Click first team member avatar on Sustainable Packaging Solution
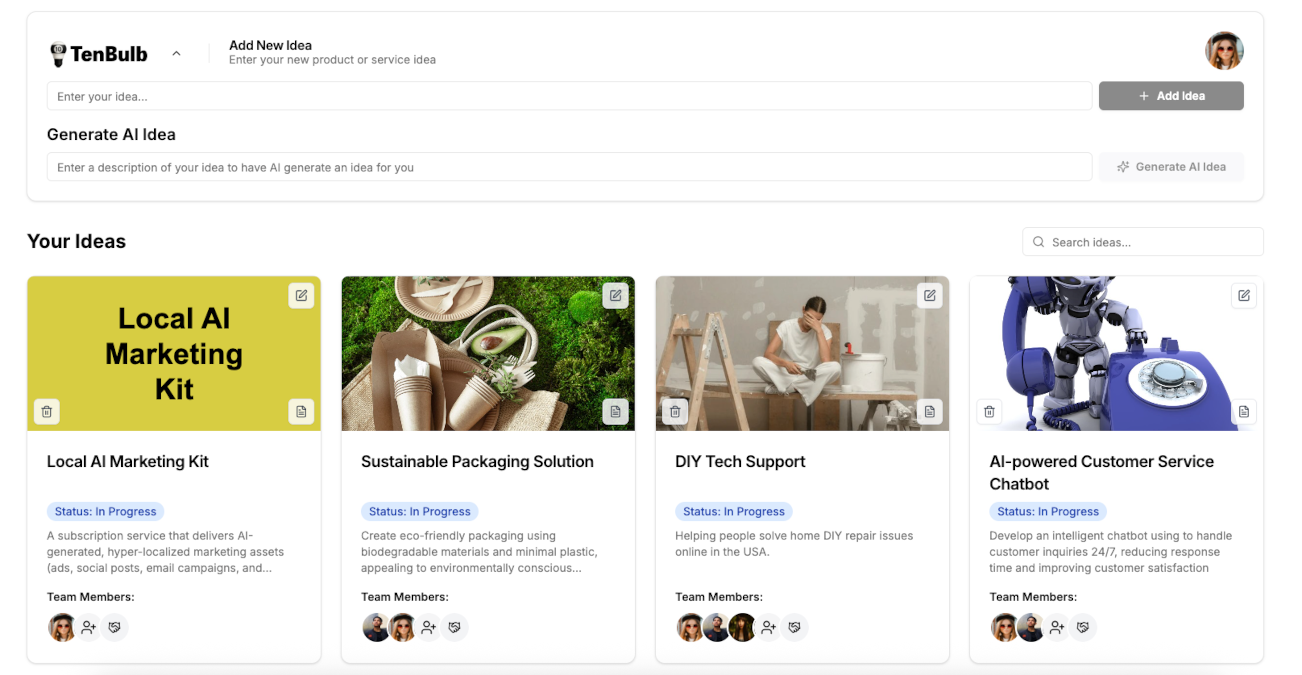The width and height of the screenshot is (1302, 675). 376,627
